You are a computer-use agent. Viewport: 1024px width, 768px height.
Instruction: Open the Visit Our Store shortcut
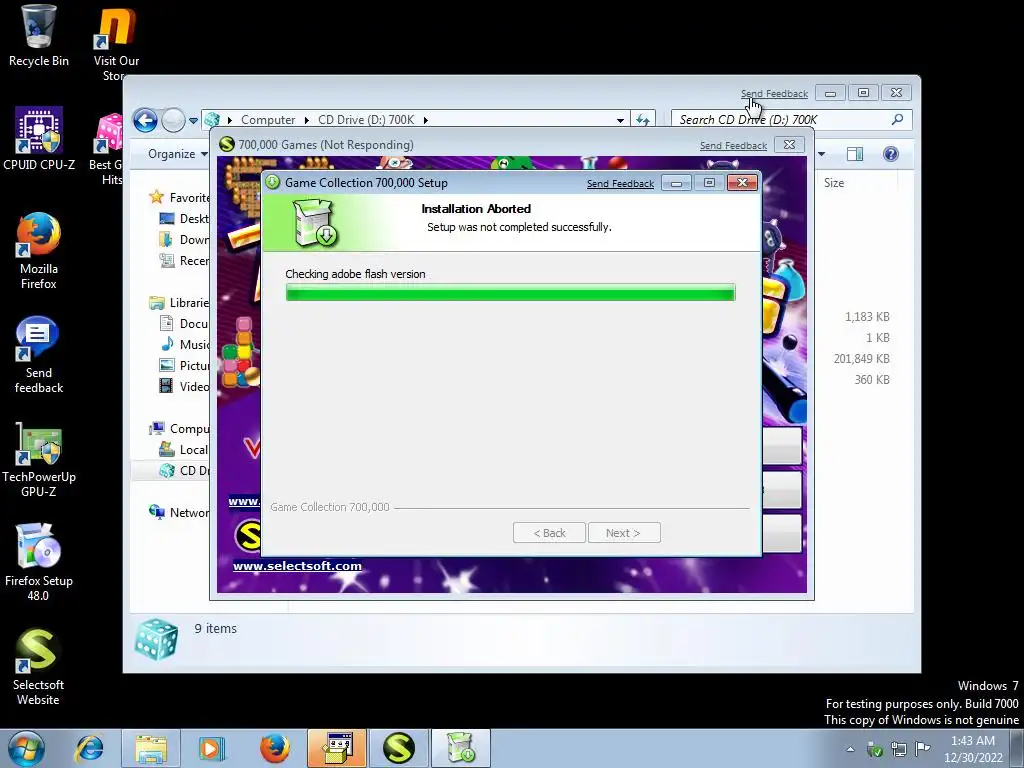coord(116,42)
